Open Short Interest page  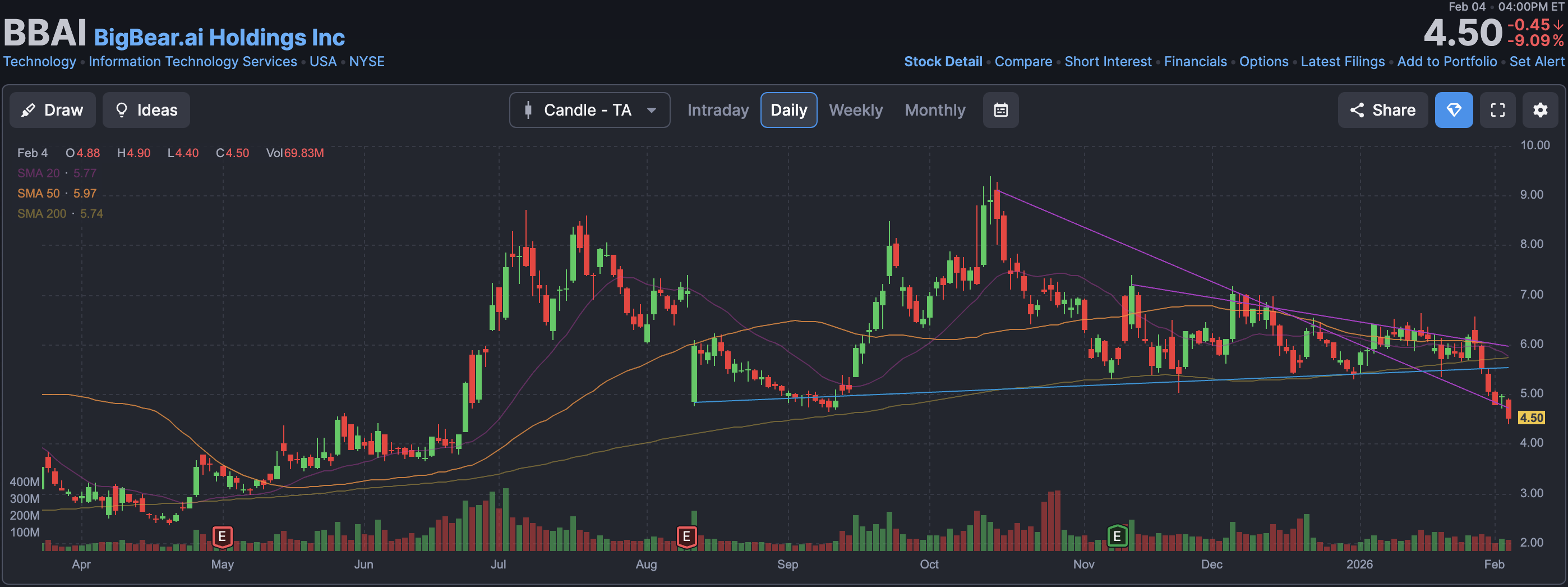pyautogui.click(x=1108, y=62)
